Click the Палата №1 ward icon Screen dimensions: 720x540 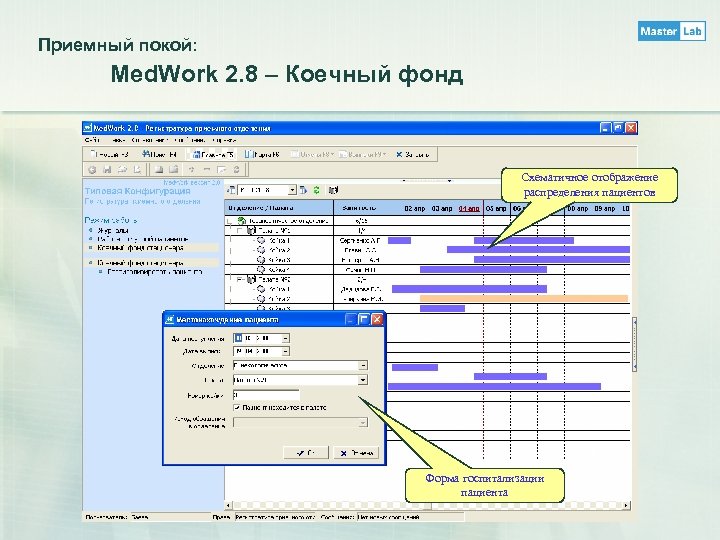click(x=251, y=231)
